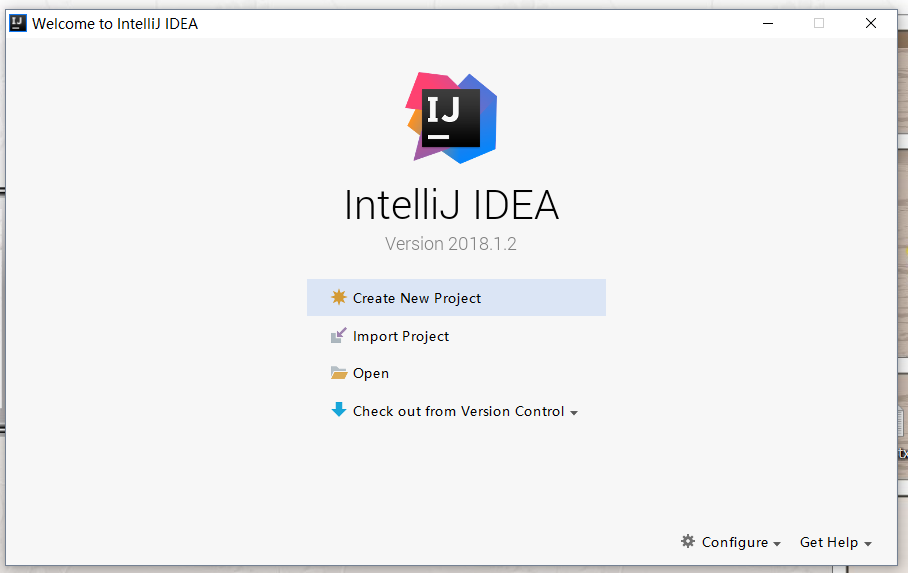Minimize the Welcome to IntelliJ IDEA window
Image resolution: width=908 pixels, height=573 pixels.
tap(768, 23)
